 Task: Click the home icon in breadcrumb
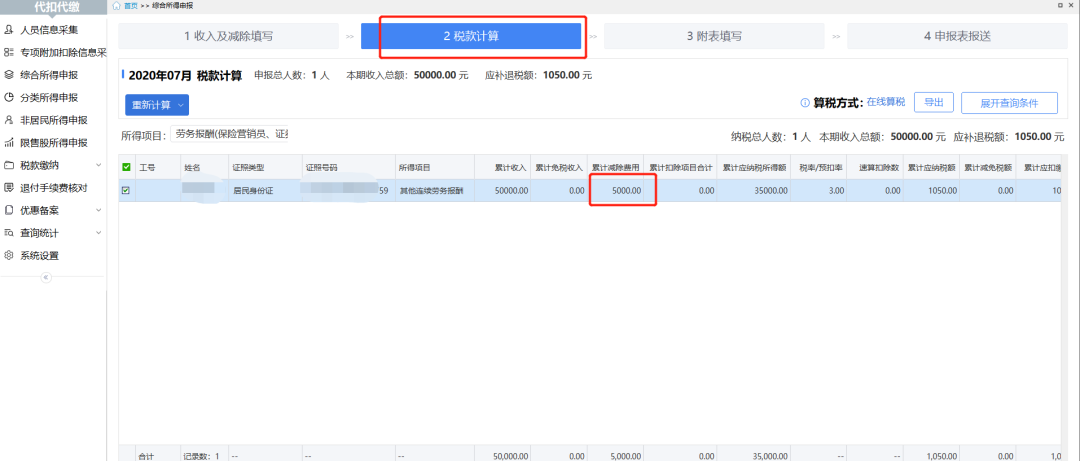click(x=116, y=5)
